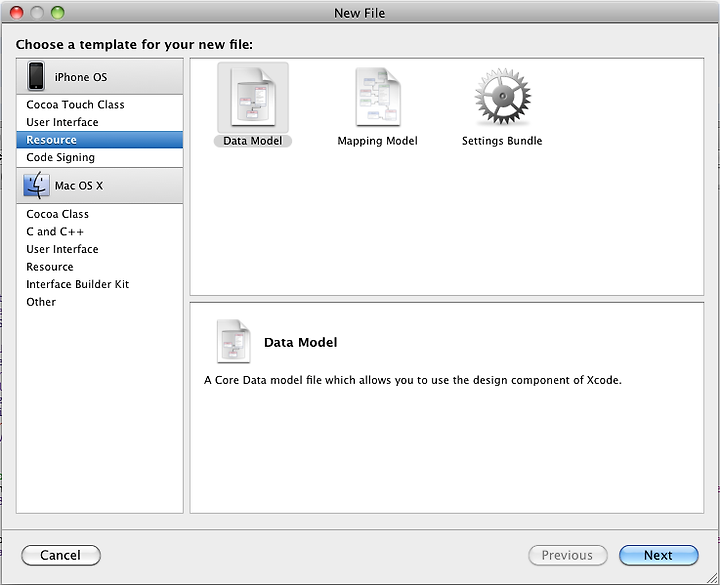Click the bold Data Model heading in description
Image resolution: width=720 pixels, height=585 pixels.
pyautogui.click(x=300, y=343)
